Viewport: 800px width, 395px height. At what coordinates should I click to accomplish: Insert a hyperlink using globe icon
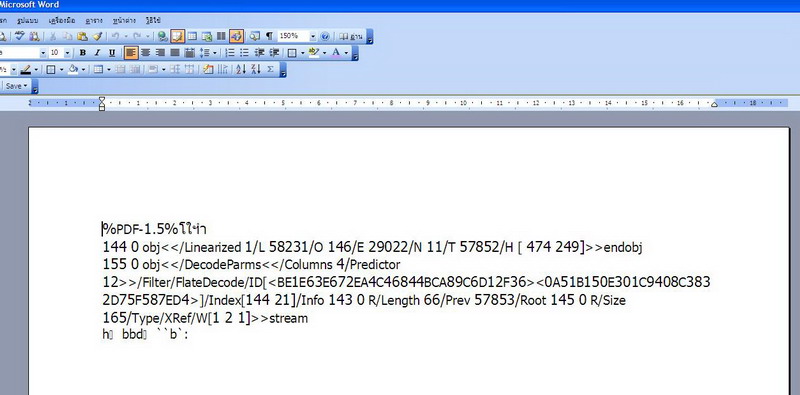162,36
